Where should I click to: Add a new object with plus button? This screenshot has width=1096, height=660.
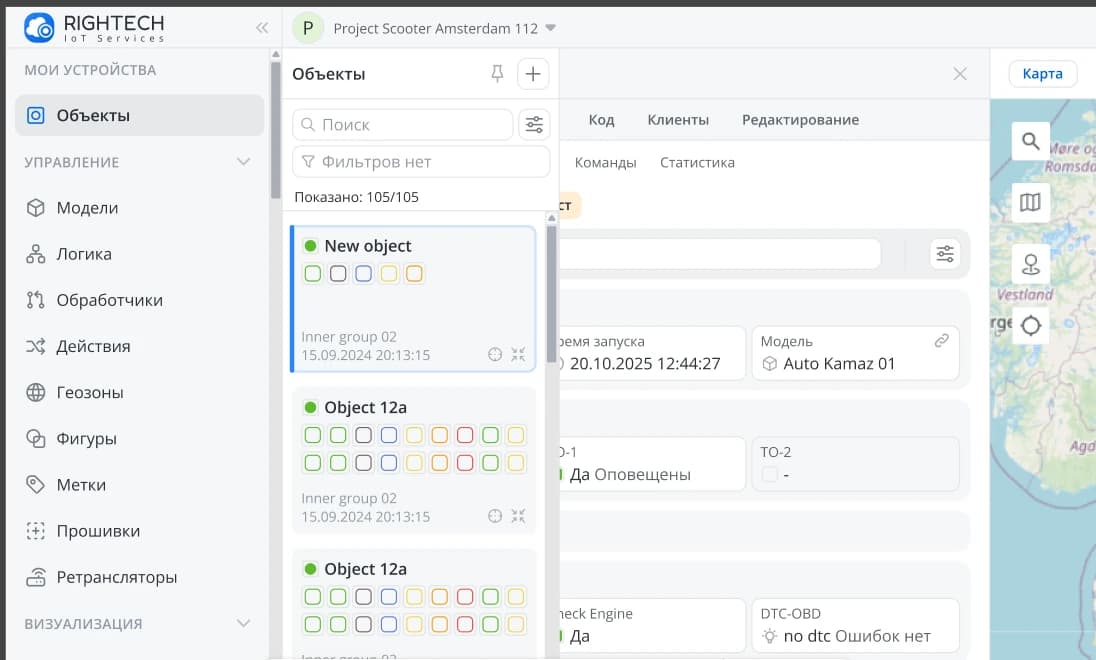click(533, 74)
